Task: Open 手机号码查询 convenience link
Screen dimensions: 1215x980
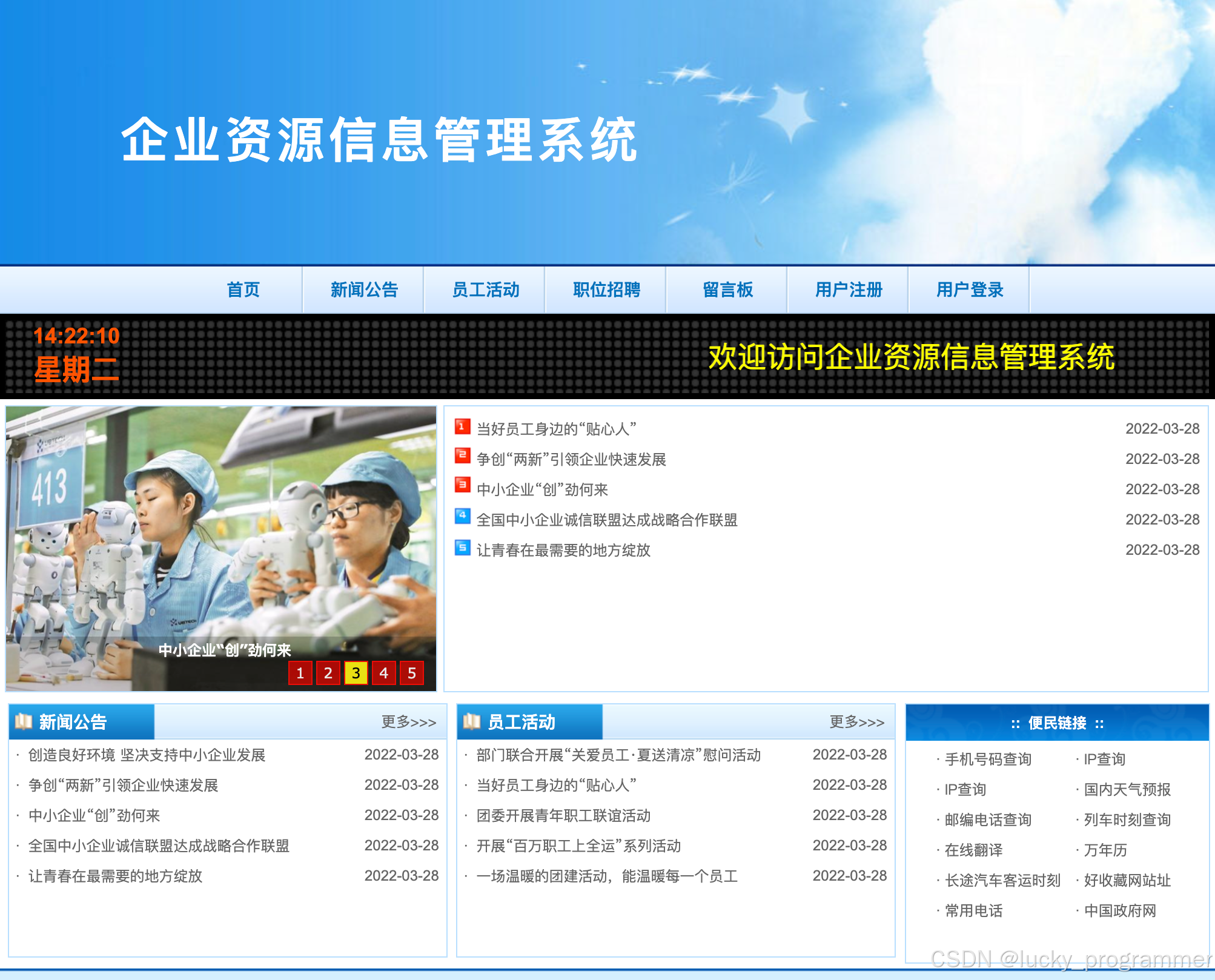Action: pos(988,760)
